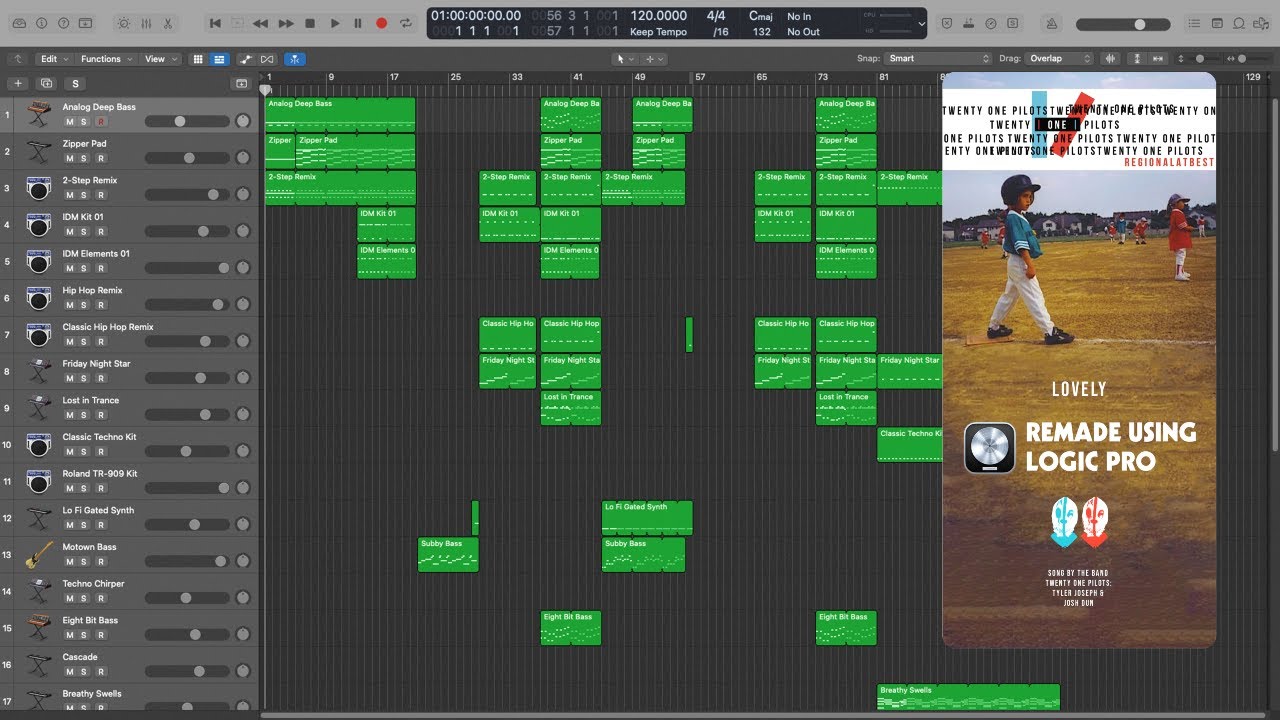The image size is (1280, 720).
Task: Open the Mixer faders icon
Action: pos(146,23)
